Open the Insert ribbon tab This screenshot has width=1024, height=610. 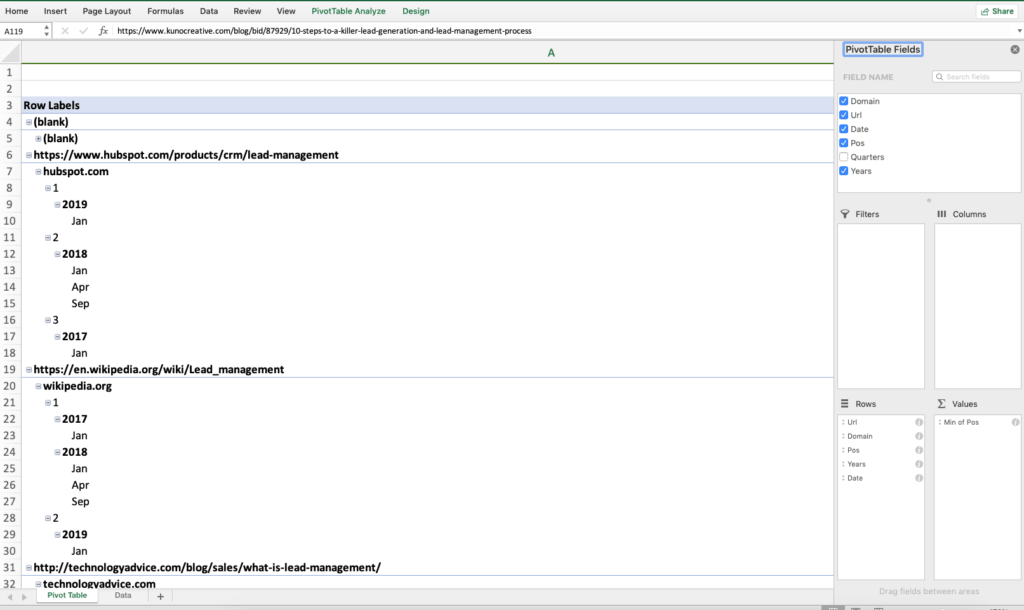[x=55, y=11]
